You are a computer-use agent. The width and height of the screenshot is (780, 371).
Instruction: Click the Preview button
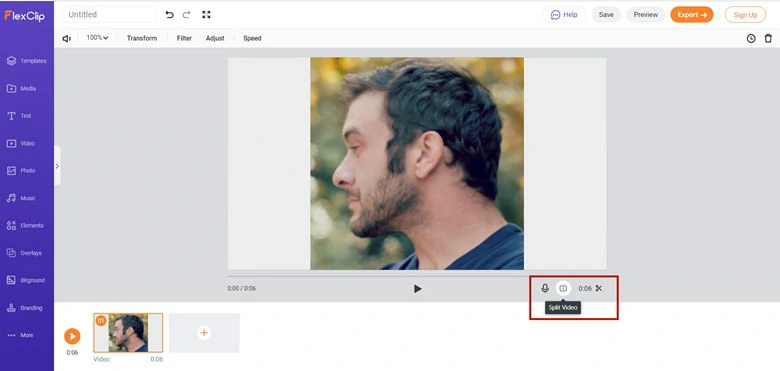[x=646, y=15]
